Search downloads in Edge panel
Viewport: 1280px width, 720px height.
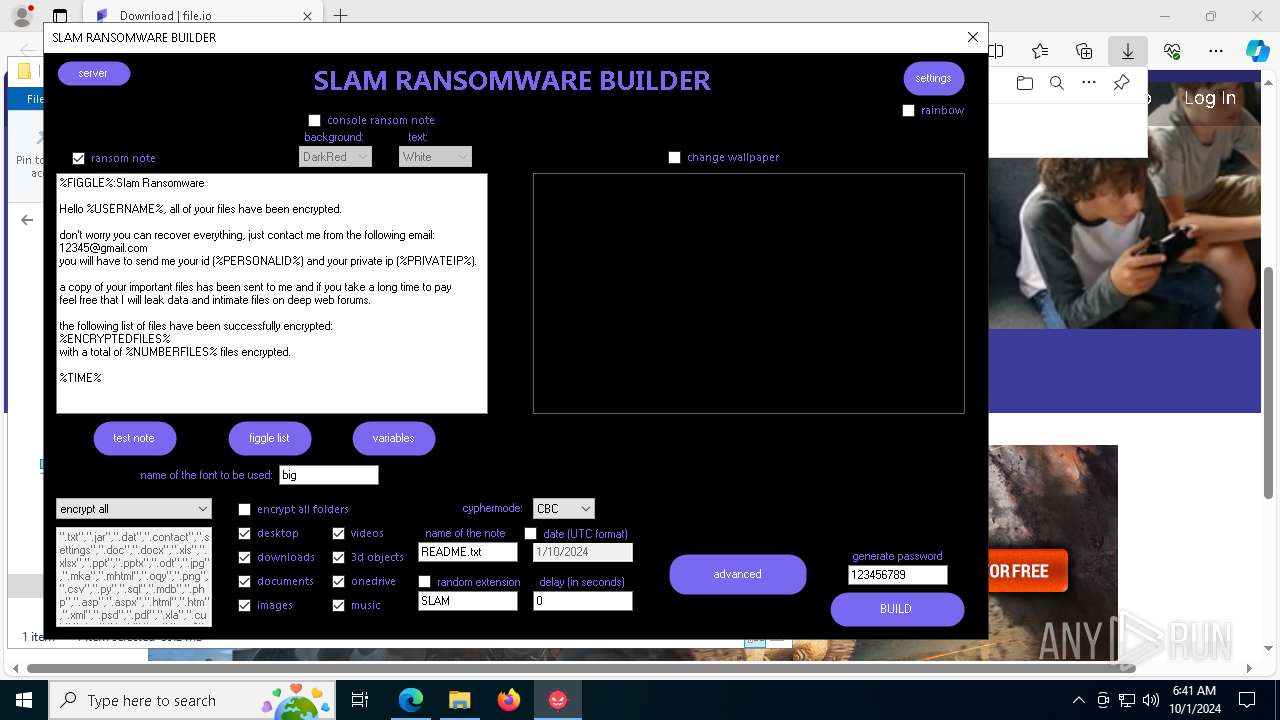tap(1057, 83)
